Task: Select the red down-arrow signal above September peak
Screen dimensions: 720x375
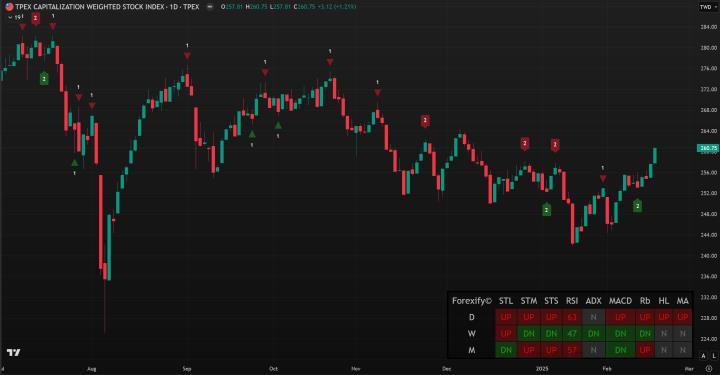Action: tap(187, 56)
